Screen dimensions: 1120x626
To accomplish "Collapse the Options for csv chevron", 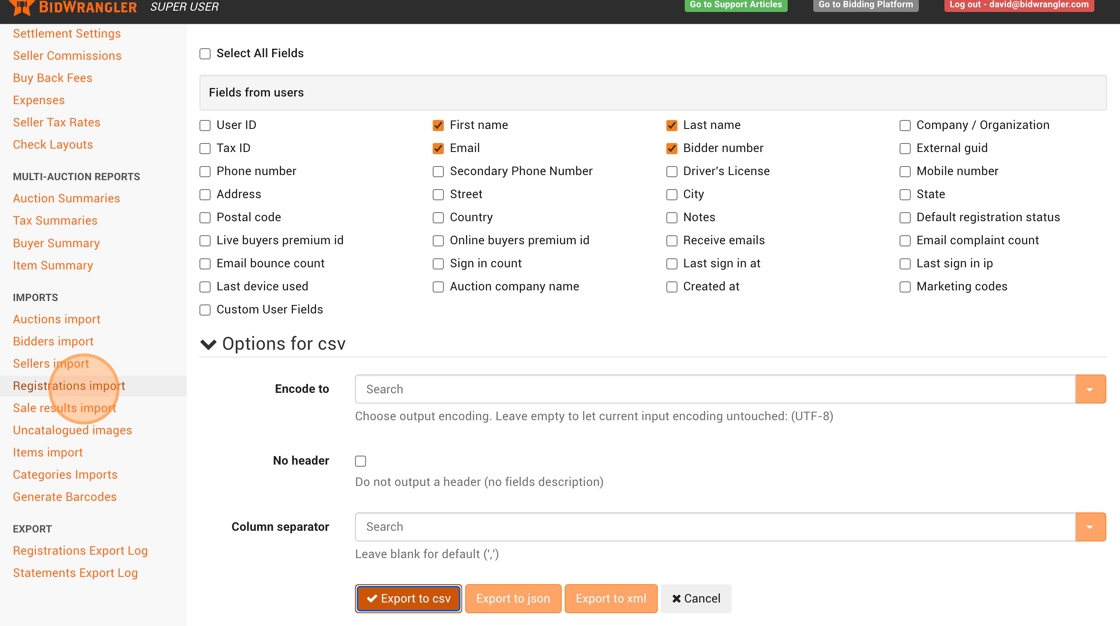I will point(208,344).
